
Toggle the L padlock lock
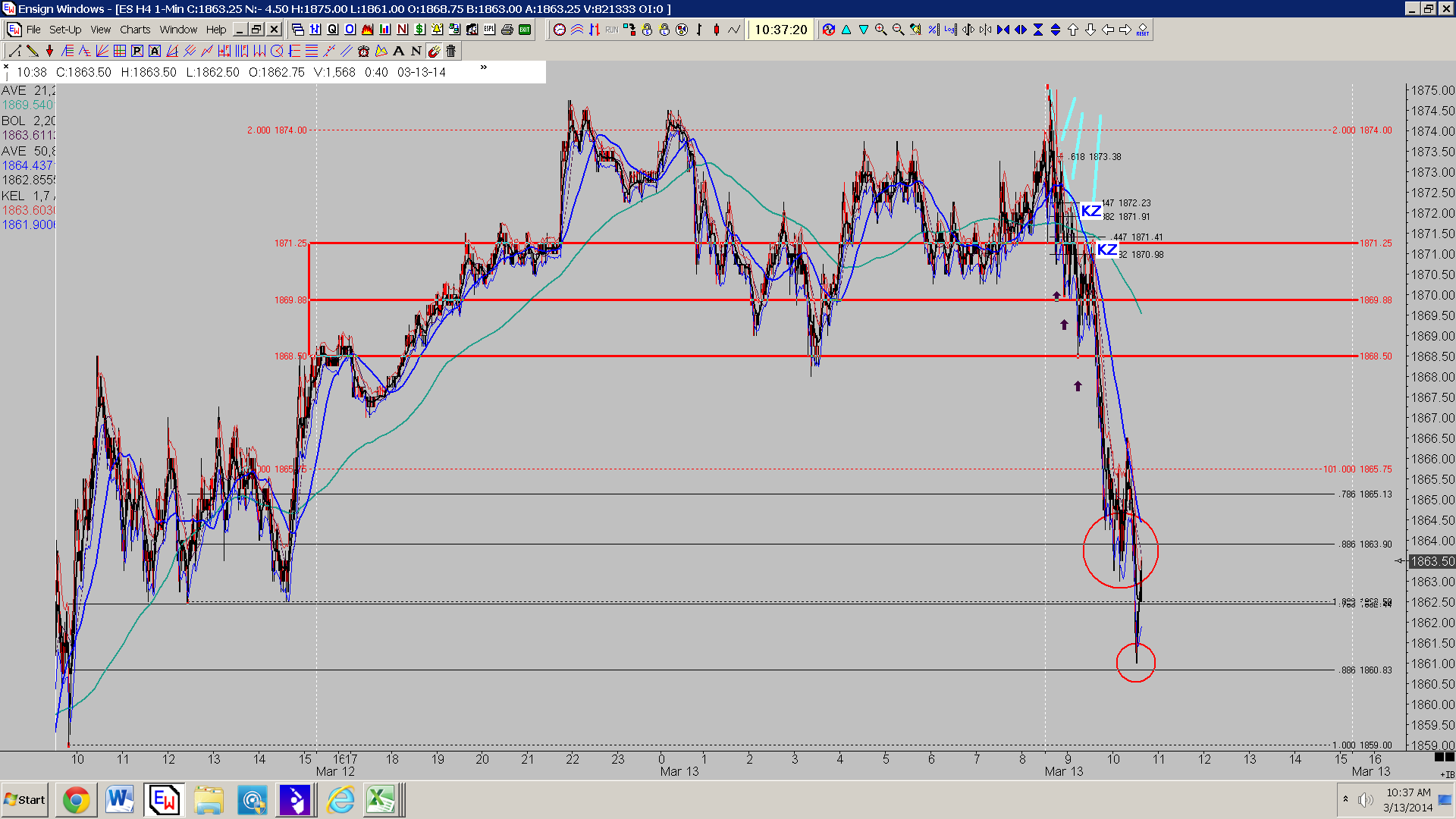[664, 30]
